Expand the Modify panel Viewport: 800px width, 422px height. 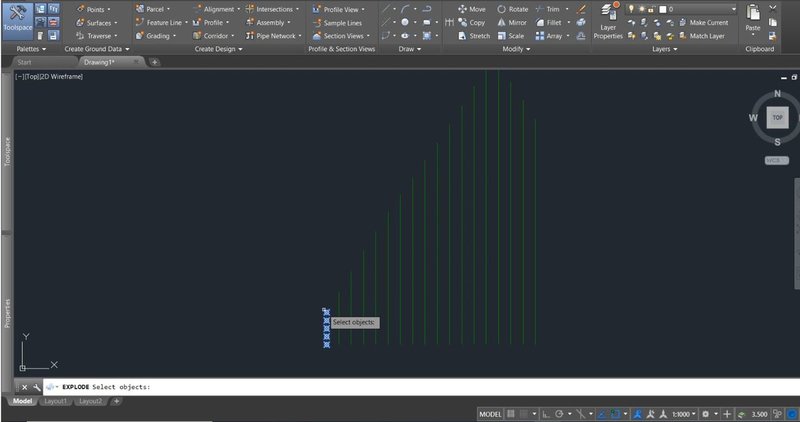pos(516,49)
